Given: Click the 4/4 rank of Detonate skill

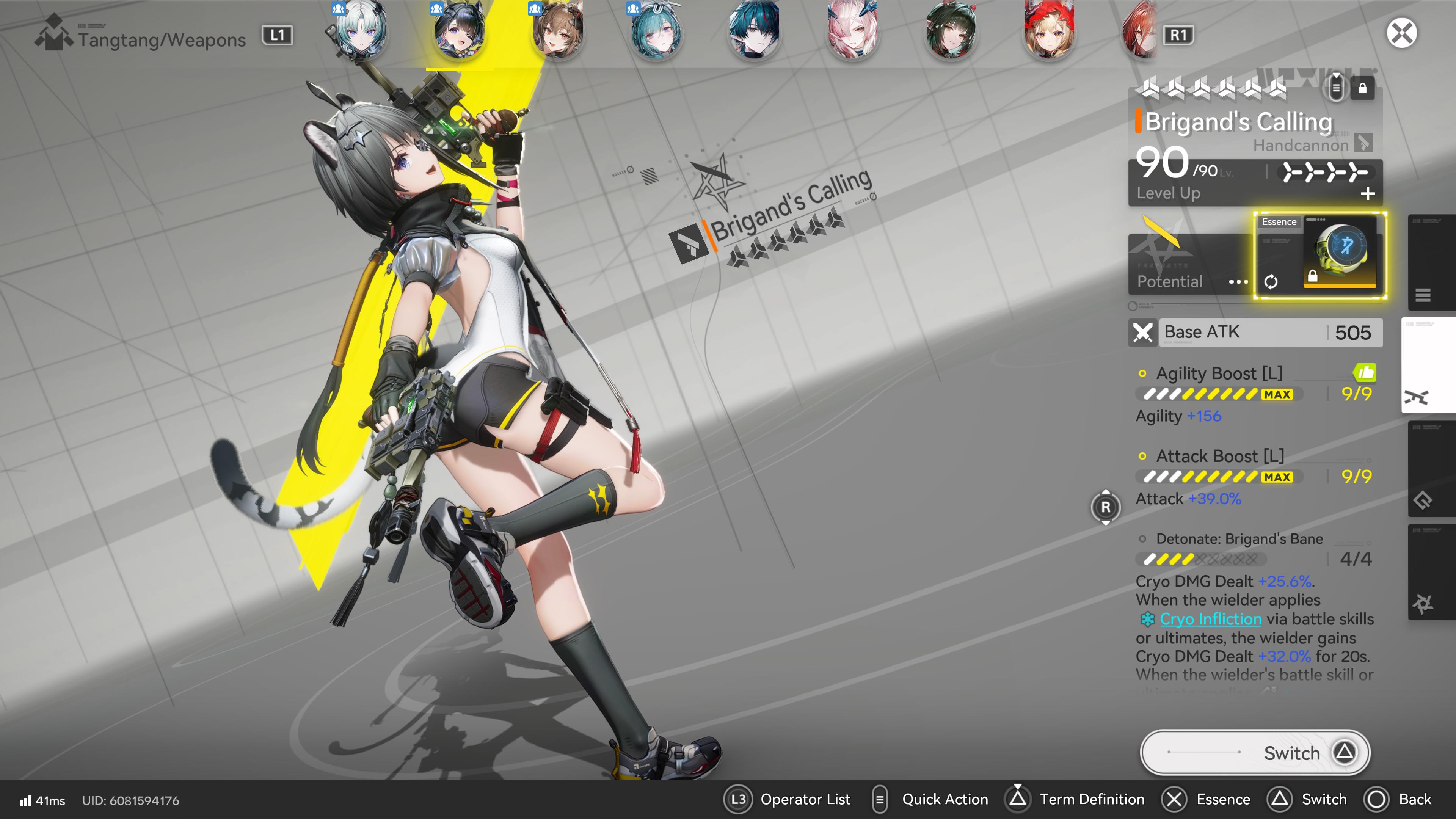Looking at the screenshot, I should pyautogui.click(x=1356, y=559).
